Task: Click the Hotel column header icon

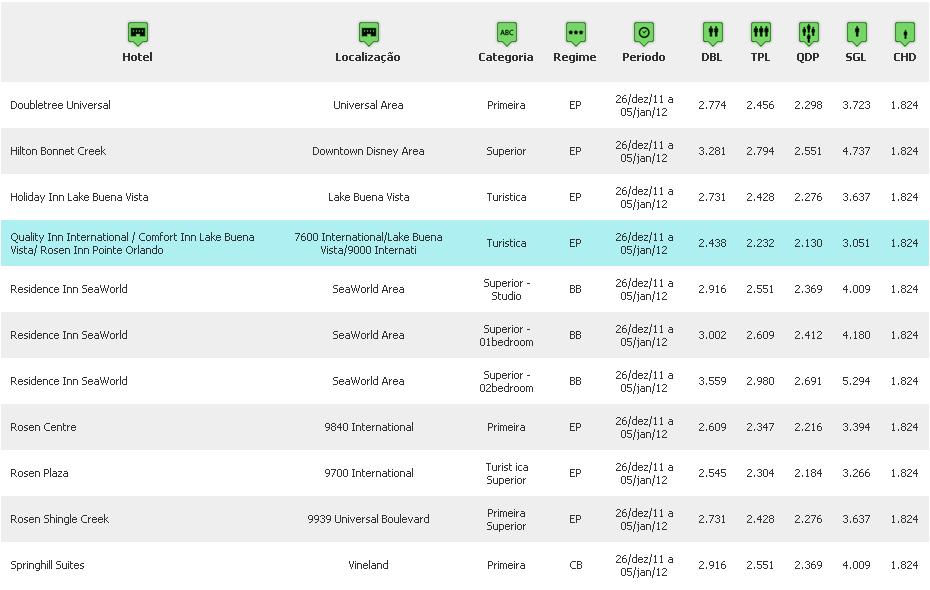Action: 138,34
